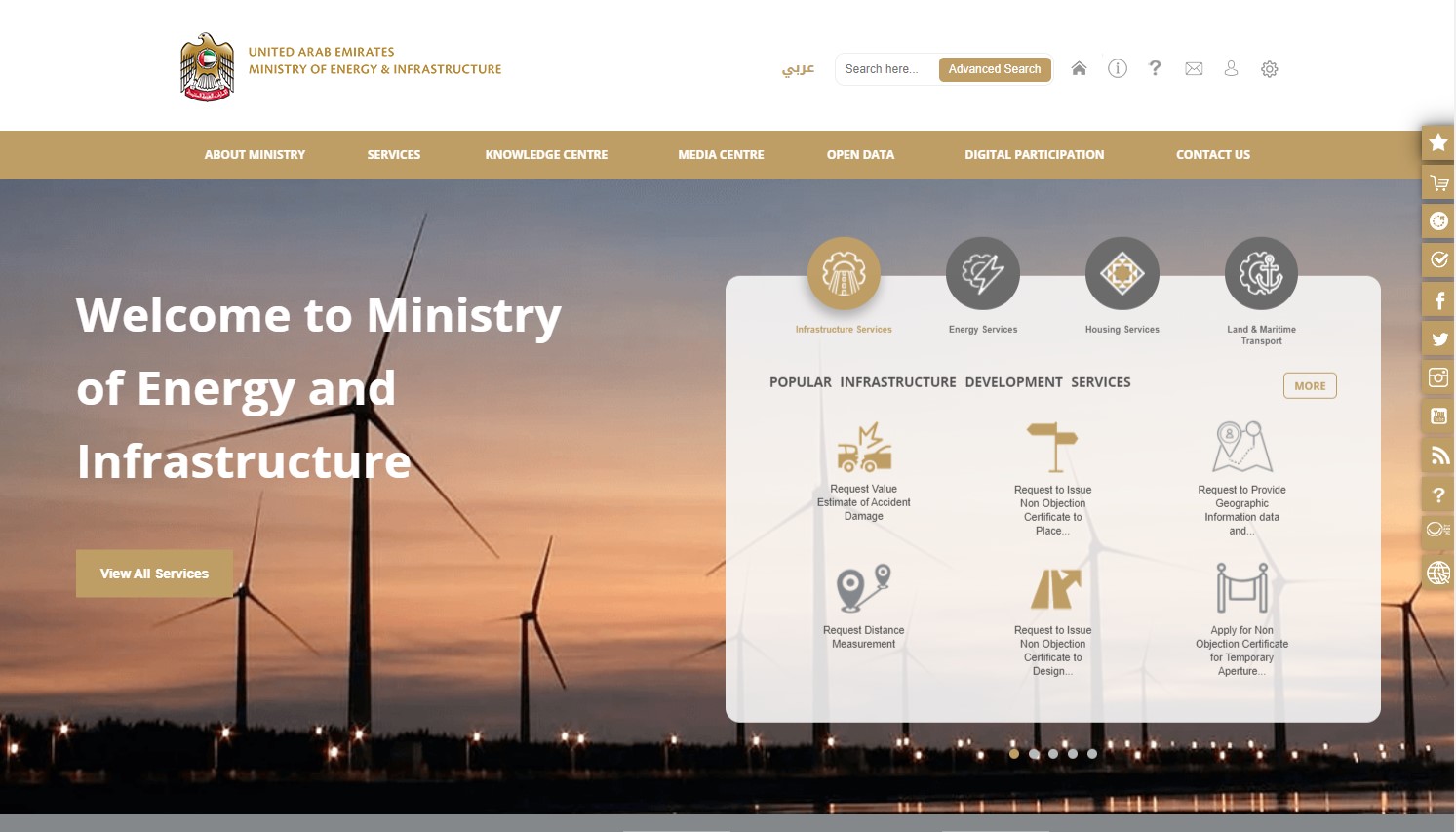Open the user account icon

[1231, 68]
